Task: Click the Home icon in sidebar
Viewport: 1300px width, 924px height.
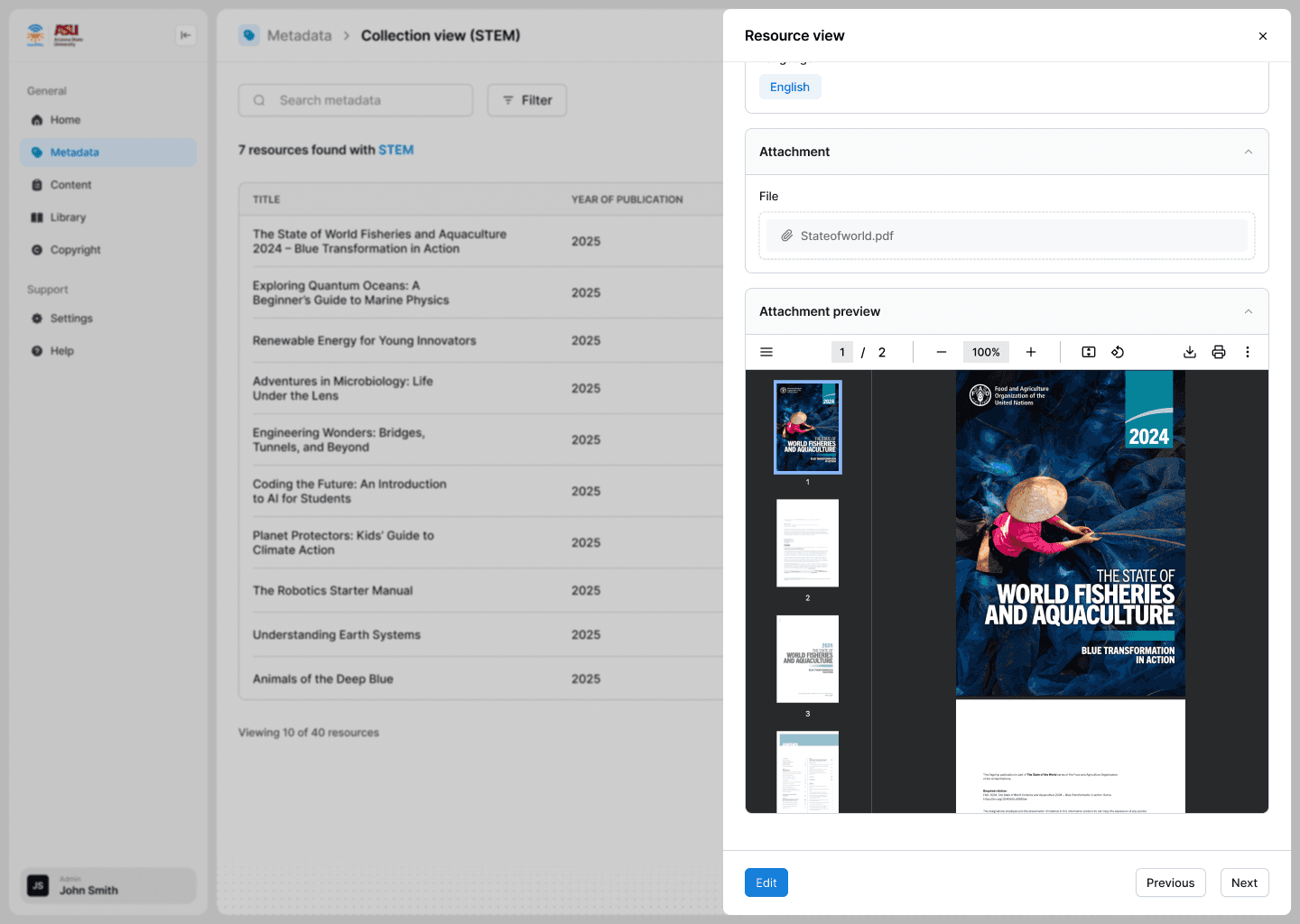Action: tap(37, 120)
